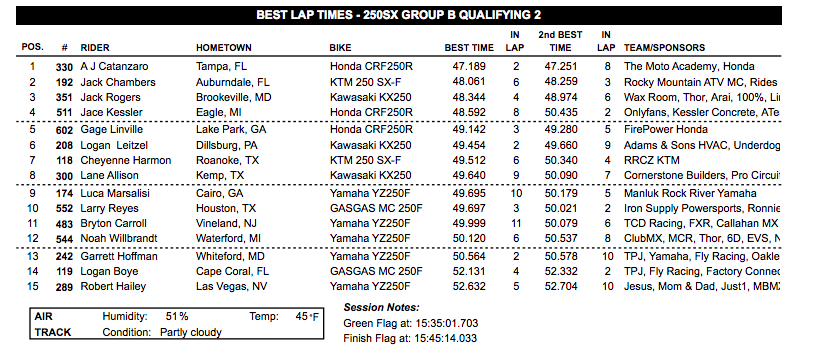The height and width of the screenshot is (364, 815).
Task: Click Jack Chambers' best time 48.061
Action: pos(469,82)
